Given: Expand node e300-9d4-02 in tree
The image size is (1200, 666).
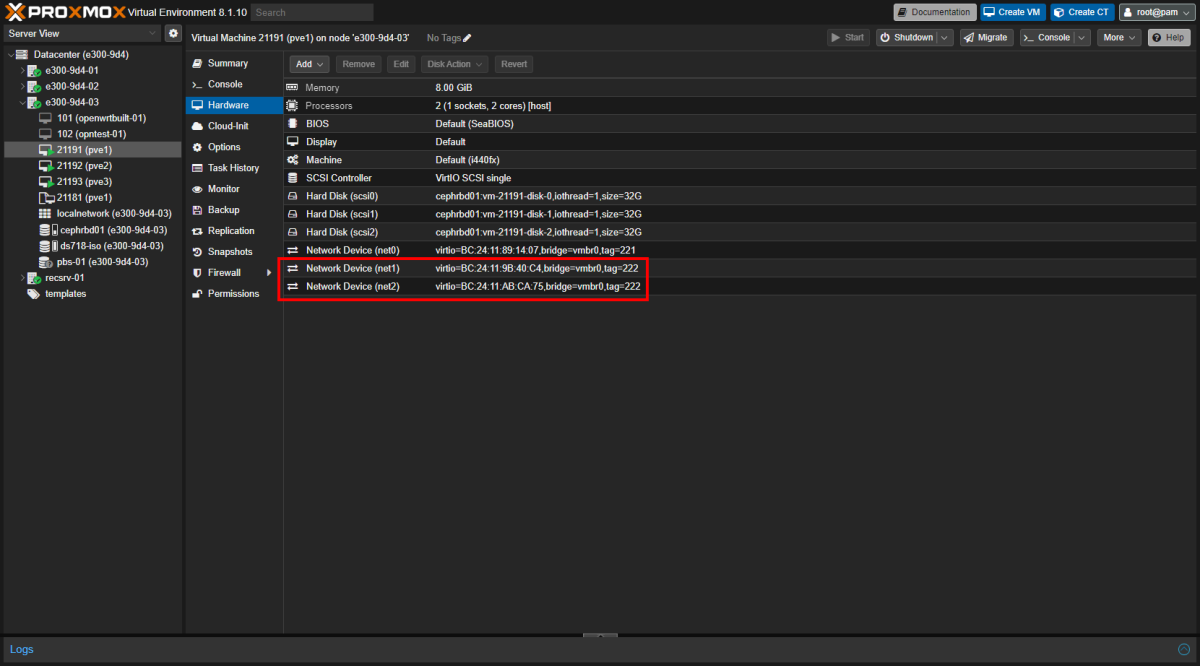Looking at the screenshot, I should [x=21, y=87].
